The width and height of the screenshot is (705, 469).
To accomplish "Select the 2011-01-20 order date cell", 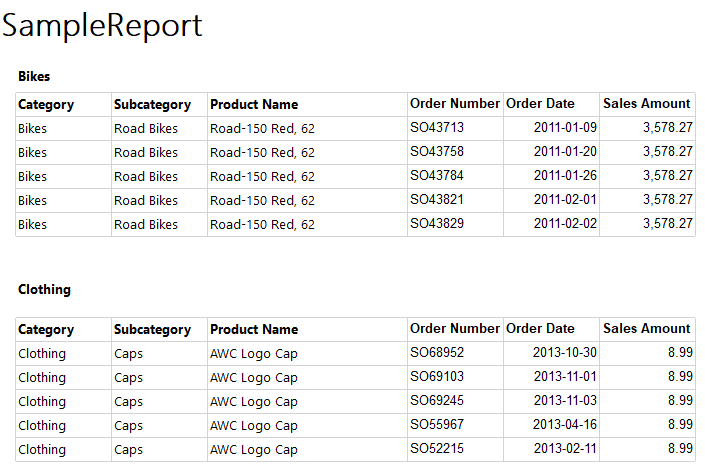I will (x=565, y=152).
